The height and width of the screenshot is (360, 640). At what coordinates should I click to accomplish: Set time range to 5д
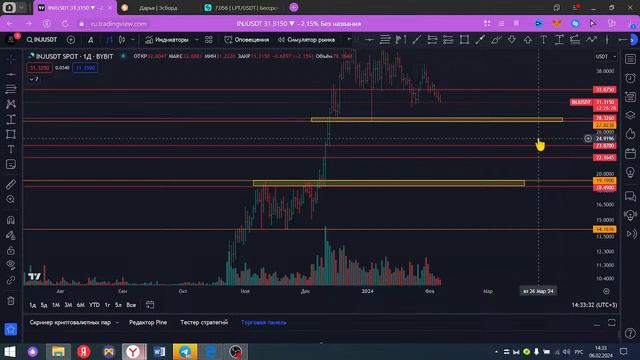(x=44, y=305)
